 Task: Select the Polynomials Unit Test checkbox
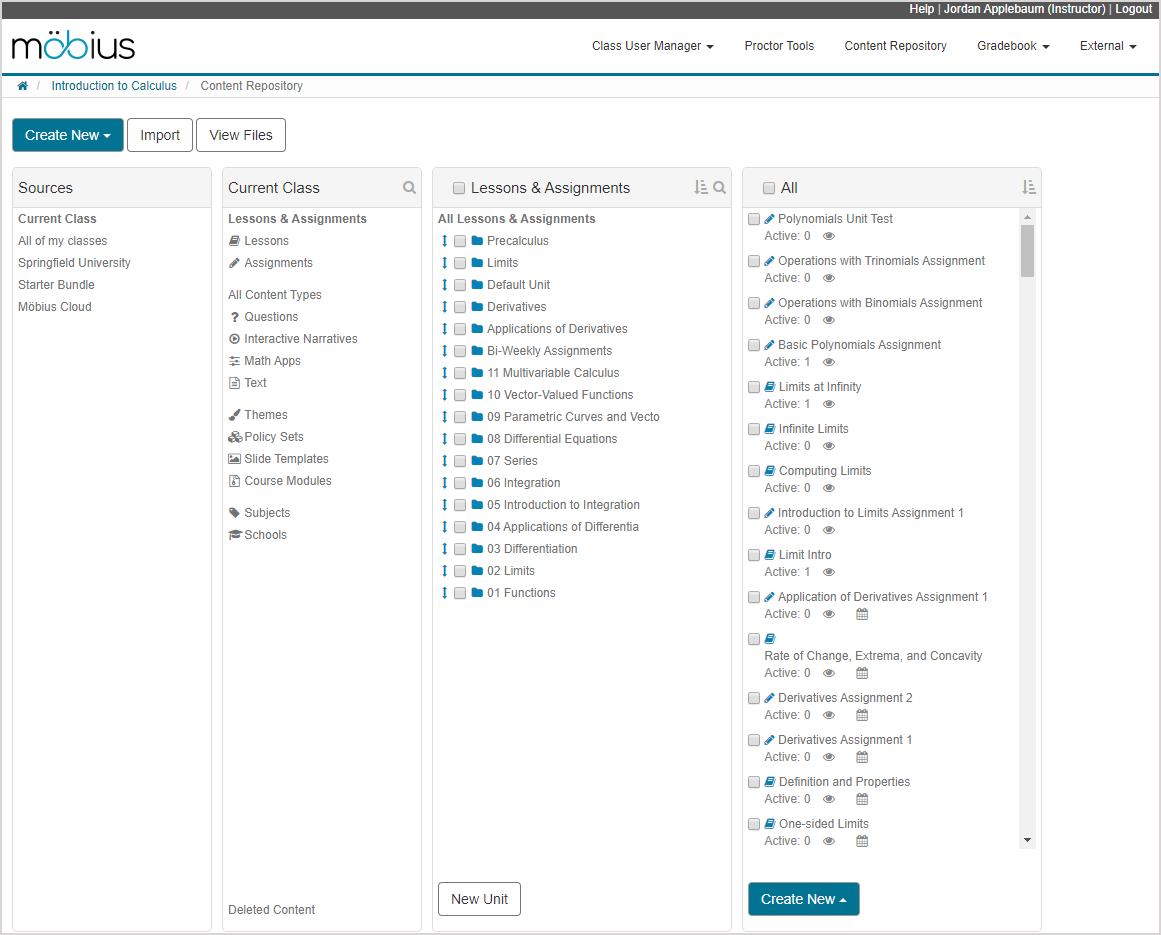pyautogui.click(x=754, y=218)
